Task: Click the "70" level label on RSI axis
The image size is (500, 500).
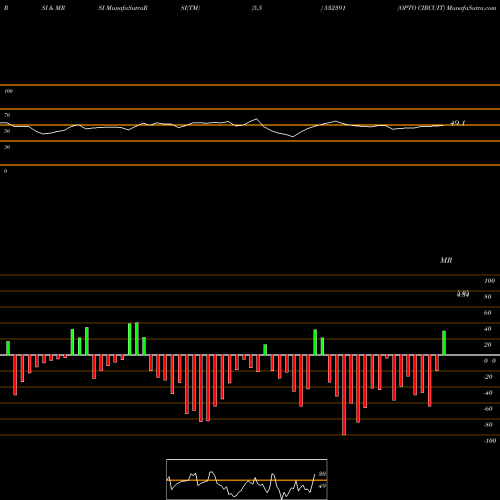Action: pos(7,115)
